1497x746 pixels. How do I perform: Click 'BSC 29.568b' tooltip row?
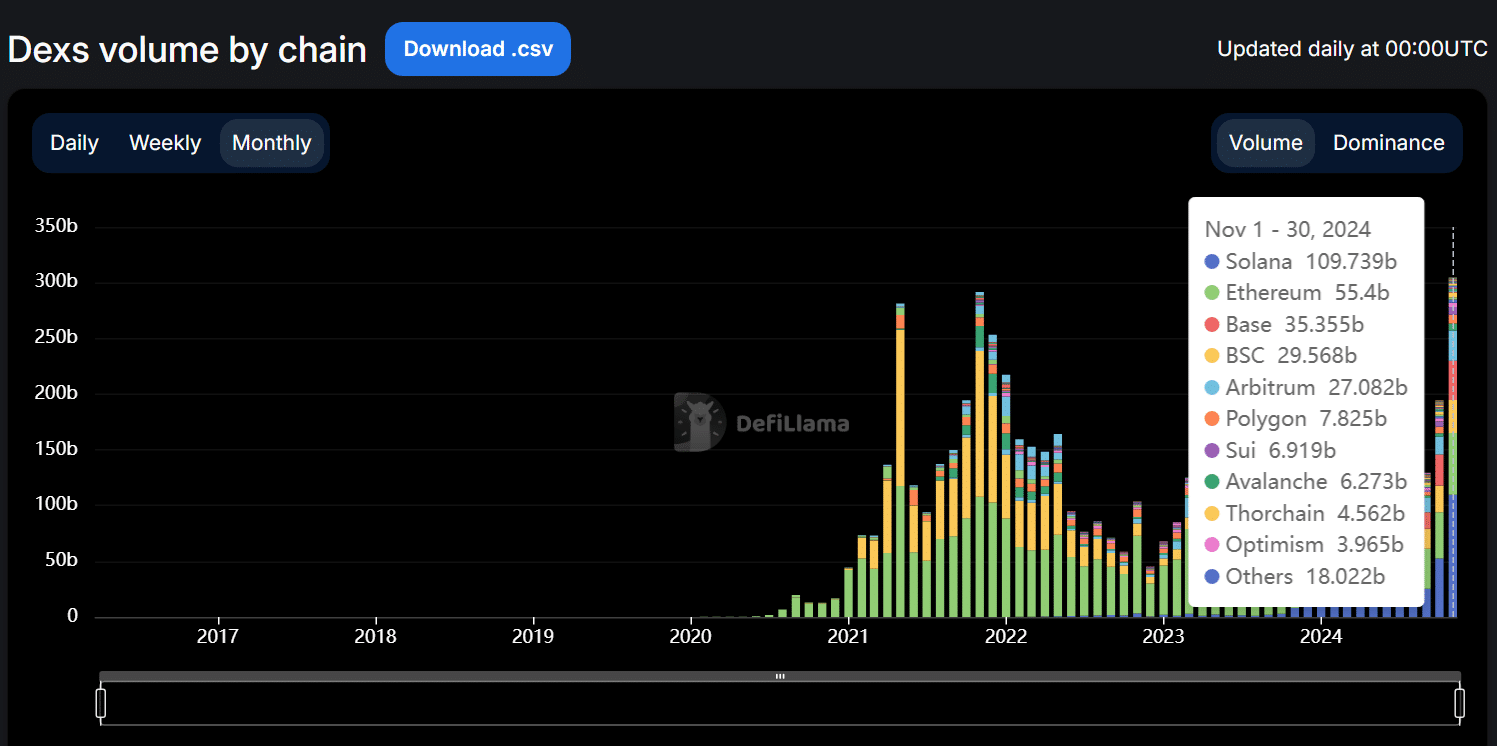(x=1281, y=356)
